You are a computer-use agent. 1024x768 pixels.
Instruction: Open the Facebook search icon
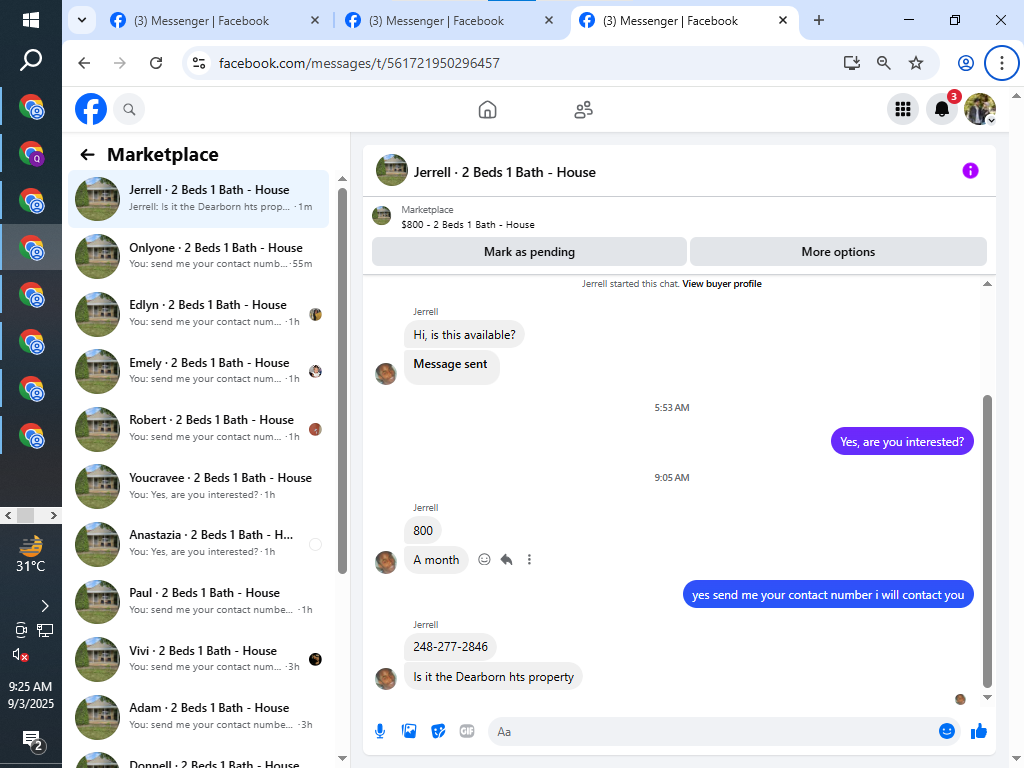click(x=129, y=109)
